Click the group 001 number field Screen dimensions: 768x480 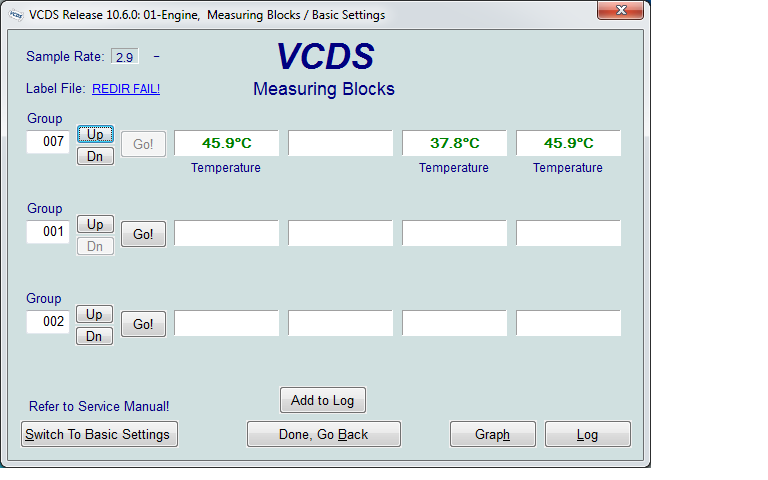(x=48, y=232)
